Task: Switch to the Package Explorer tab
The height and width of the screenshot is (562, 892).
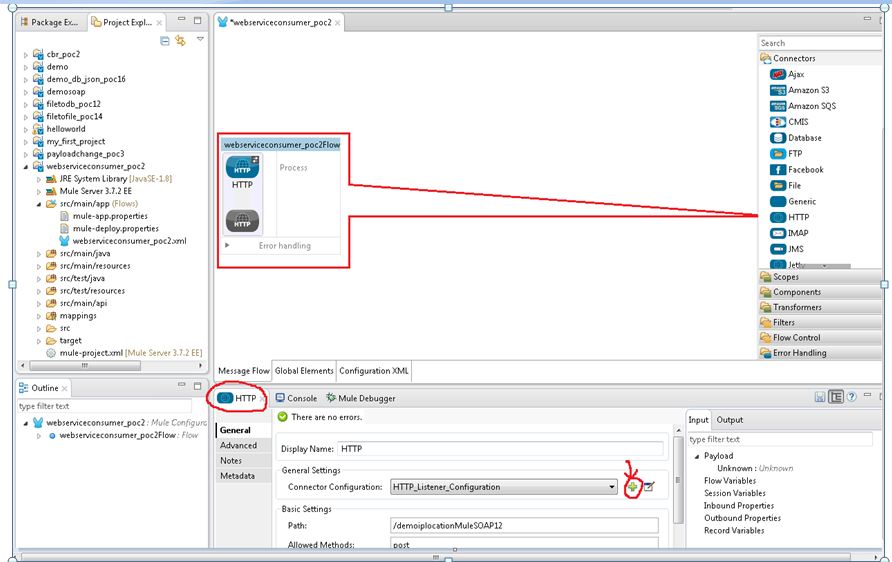Action: [49, 22]
